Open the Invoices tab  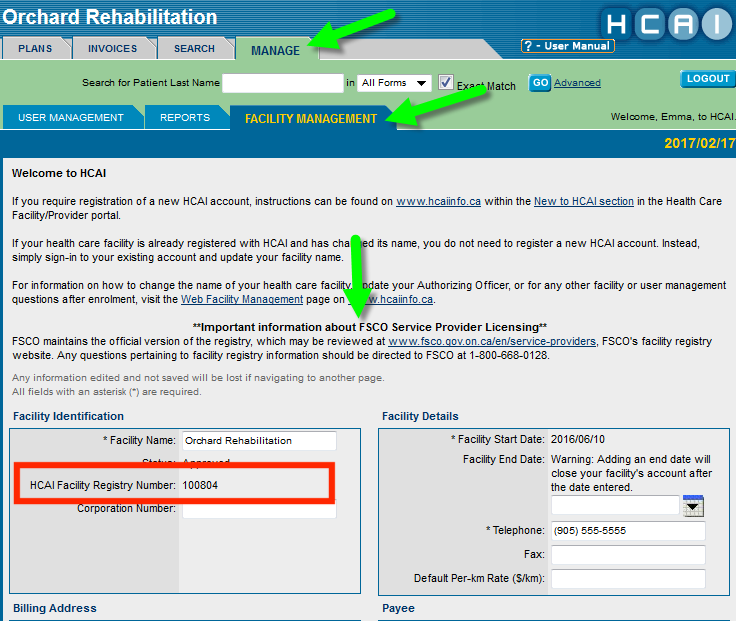point(112,48)
